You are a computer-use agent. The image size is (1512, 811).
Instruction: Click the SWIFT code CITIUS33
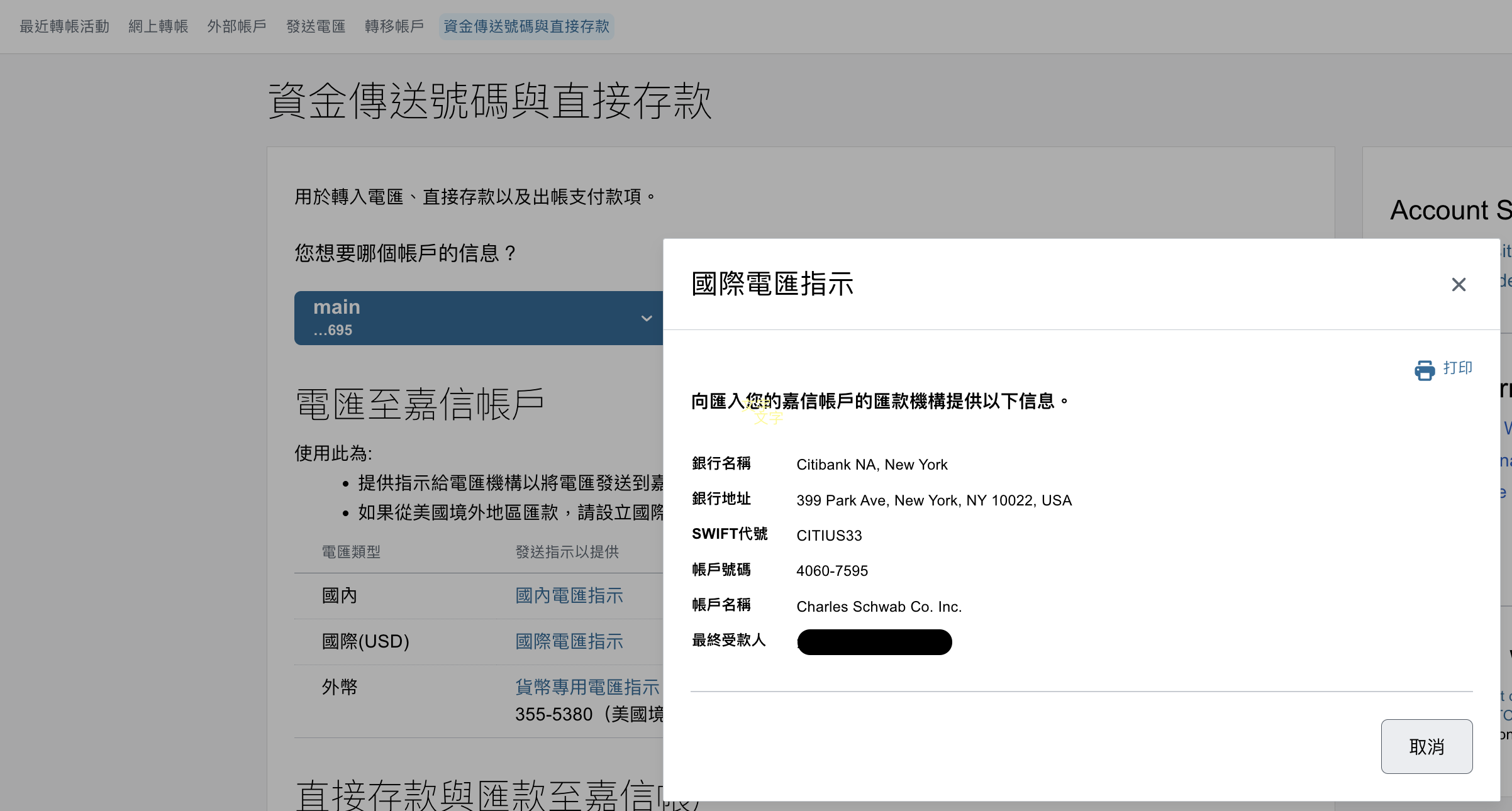point(829,535)
